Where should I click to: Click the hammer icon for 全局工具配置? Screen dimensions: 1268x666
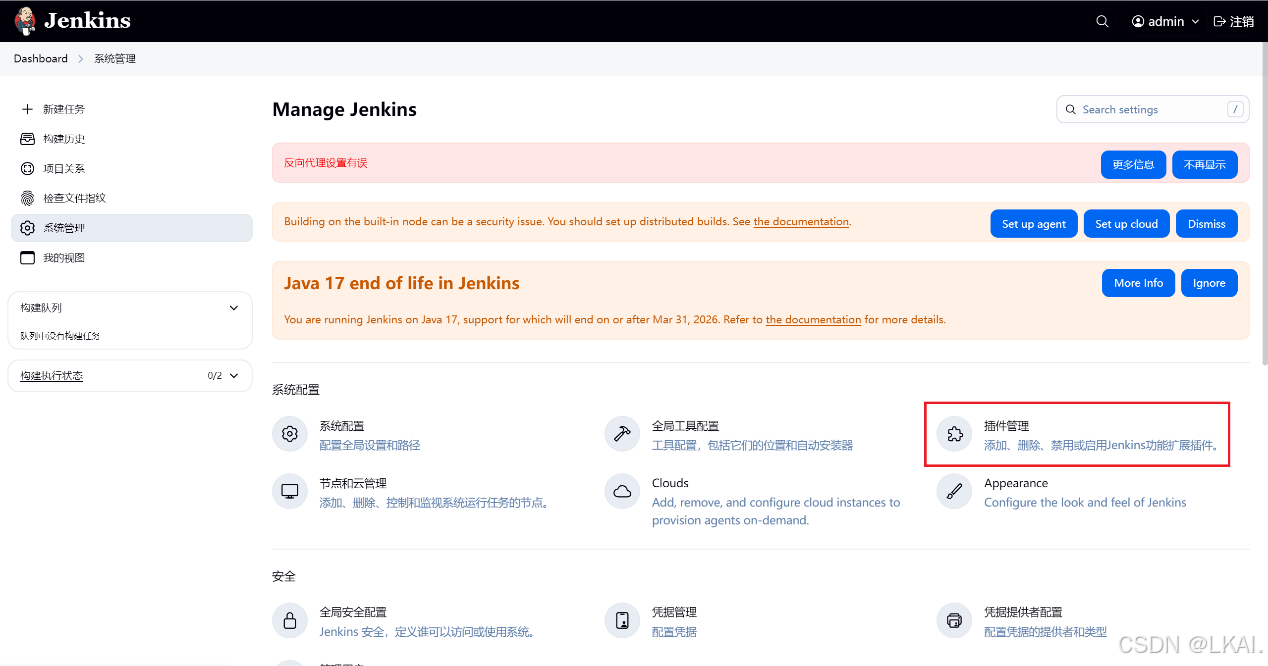tap(622, 434)
